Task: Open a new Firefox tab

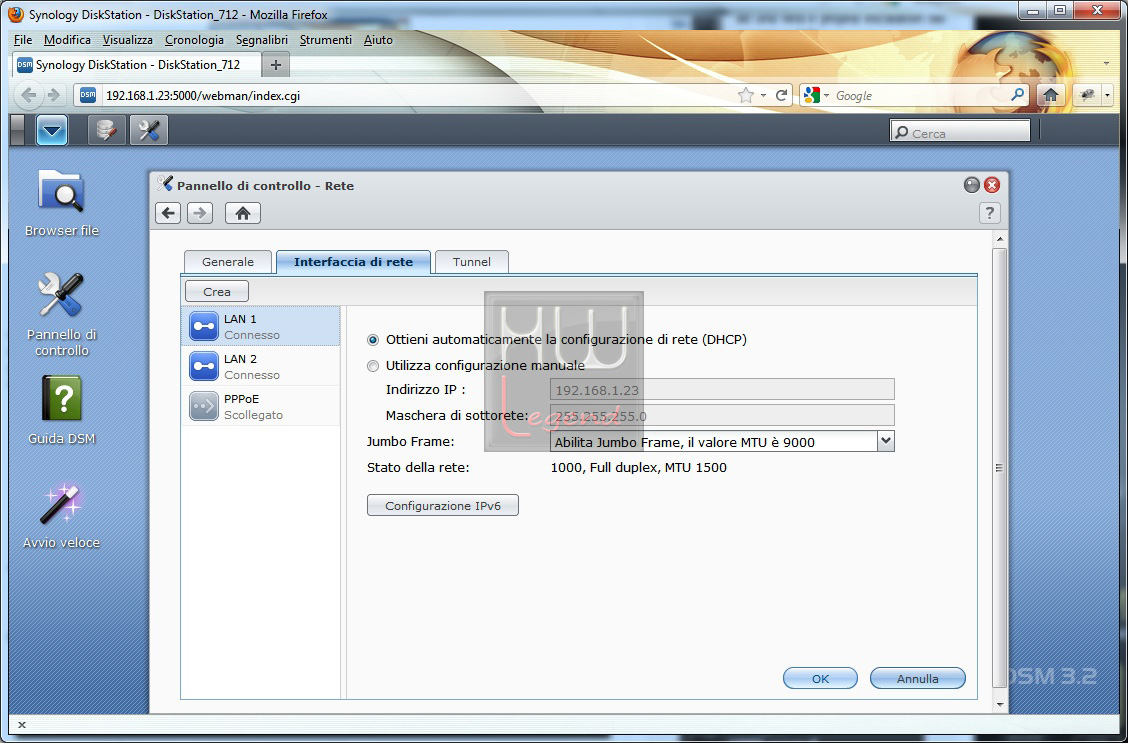Action: tap(276, 65)
